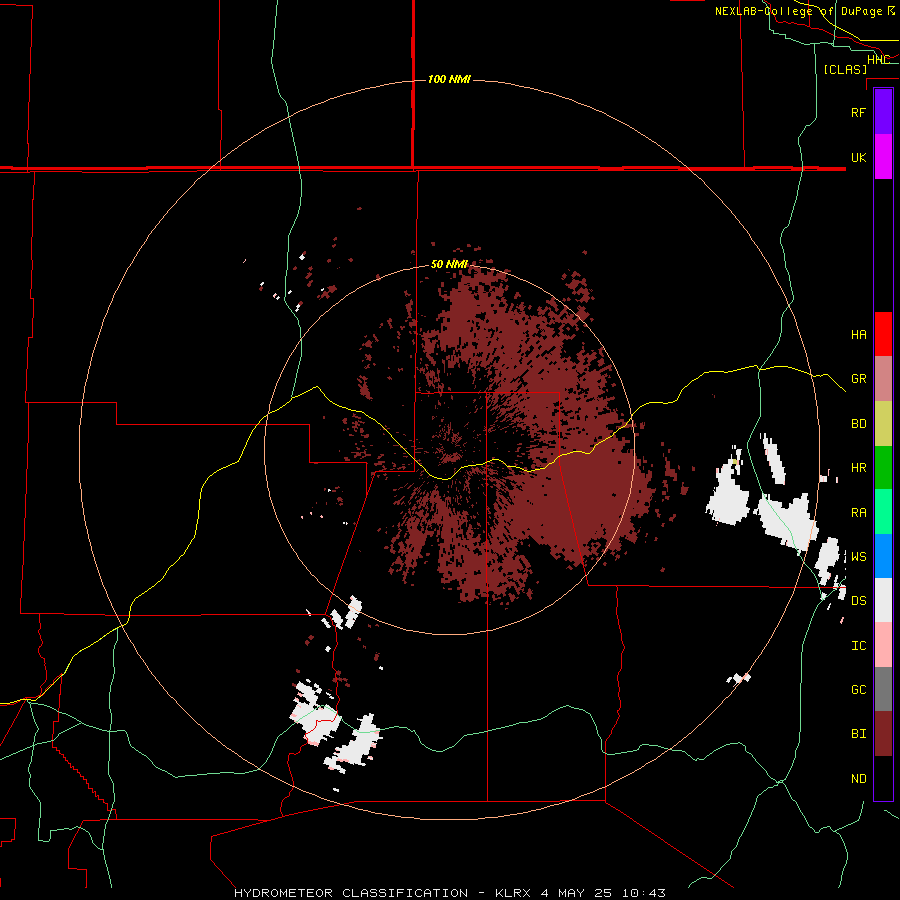Click the "HHC" product code text
The image size is (900, 900).
(x=878, y=60)
